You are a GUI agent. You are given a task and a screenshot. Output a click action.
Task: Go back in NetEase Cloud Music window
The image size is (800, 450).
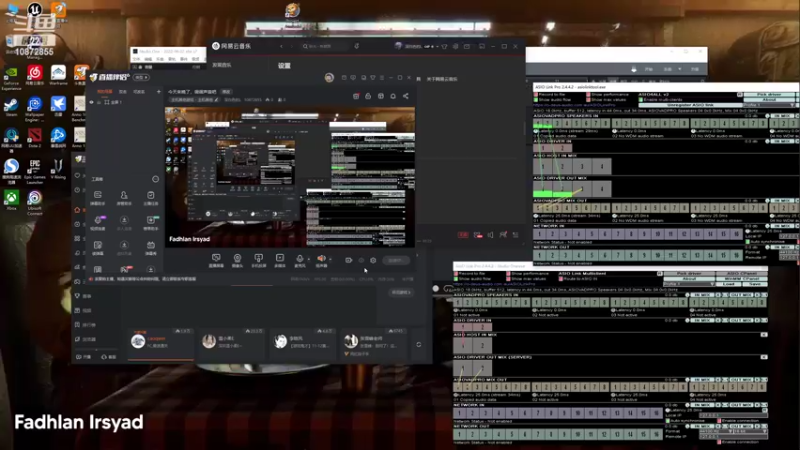click(x=281, y=46)
